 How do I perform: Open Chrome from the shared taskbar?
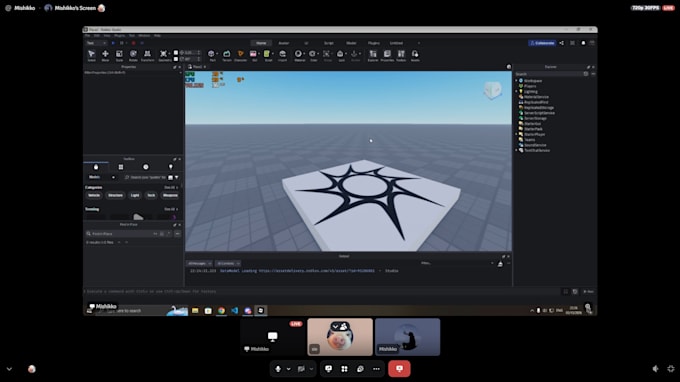point(222,311)
